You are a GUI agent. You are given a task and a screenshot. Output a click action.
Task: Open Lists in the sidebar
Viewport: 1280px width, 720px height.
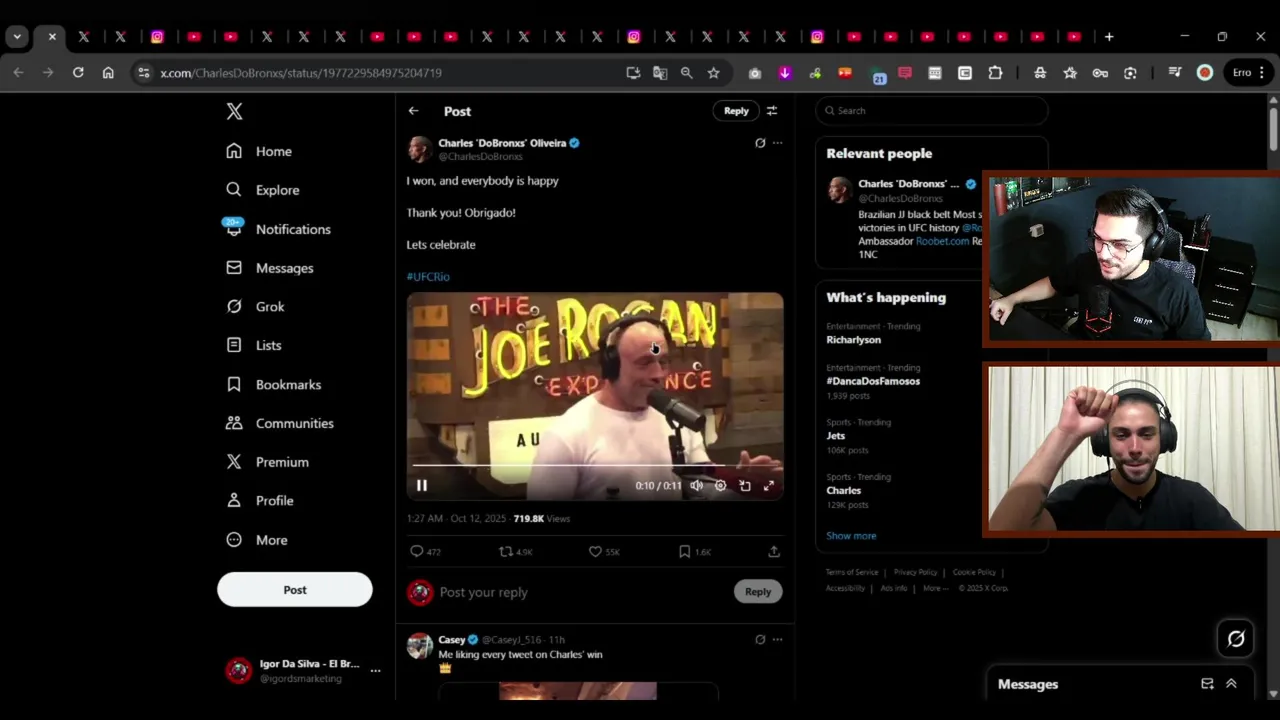[253, 345]
